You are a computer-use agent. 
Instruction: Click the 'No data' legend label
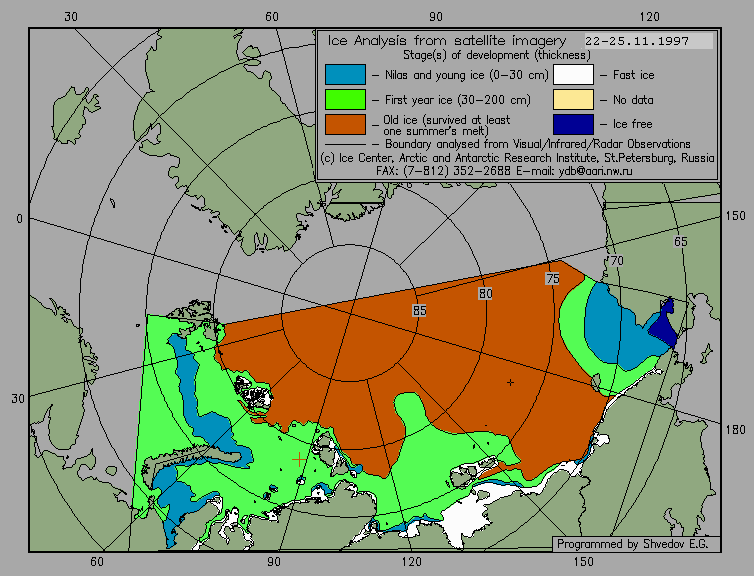(x=633, y=100)
